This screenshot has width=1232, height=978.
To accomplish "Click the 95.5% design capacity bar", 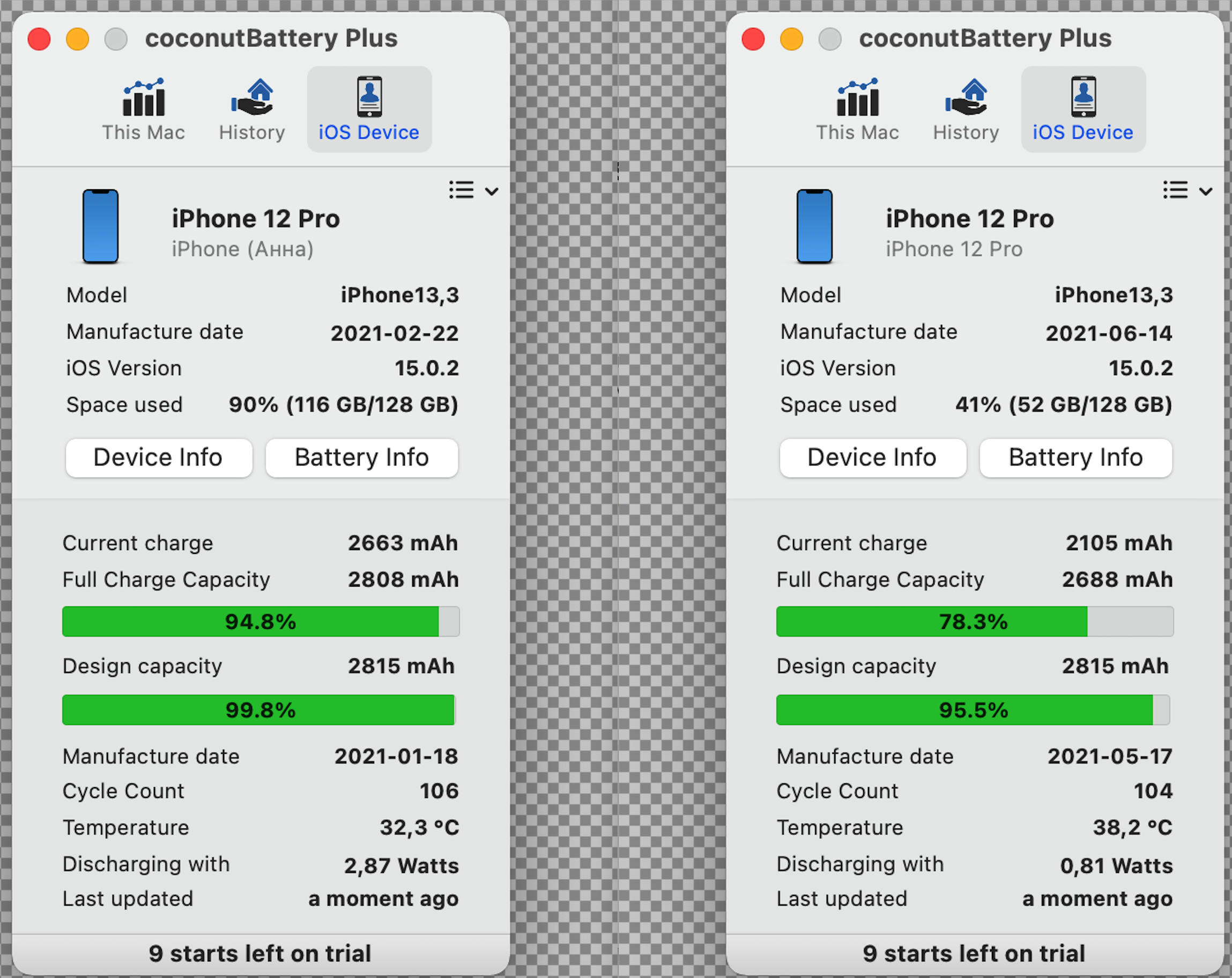I will click(x=973, y=710).
